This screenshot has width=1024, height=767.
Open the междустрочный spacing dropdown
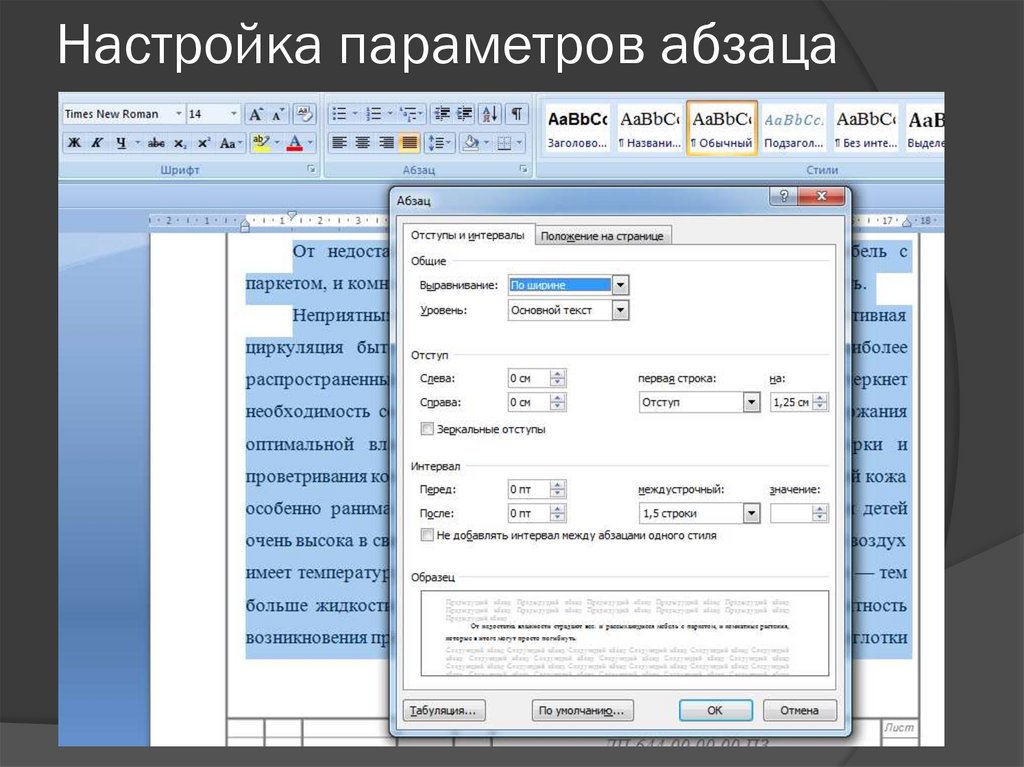[x=751, y=513]
